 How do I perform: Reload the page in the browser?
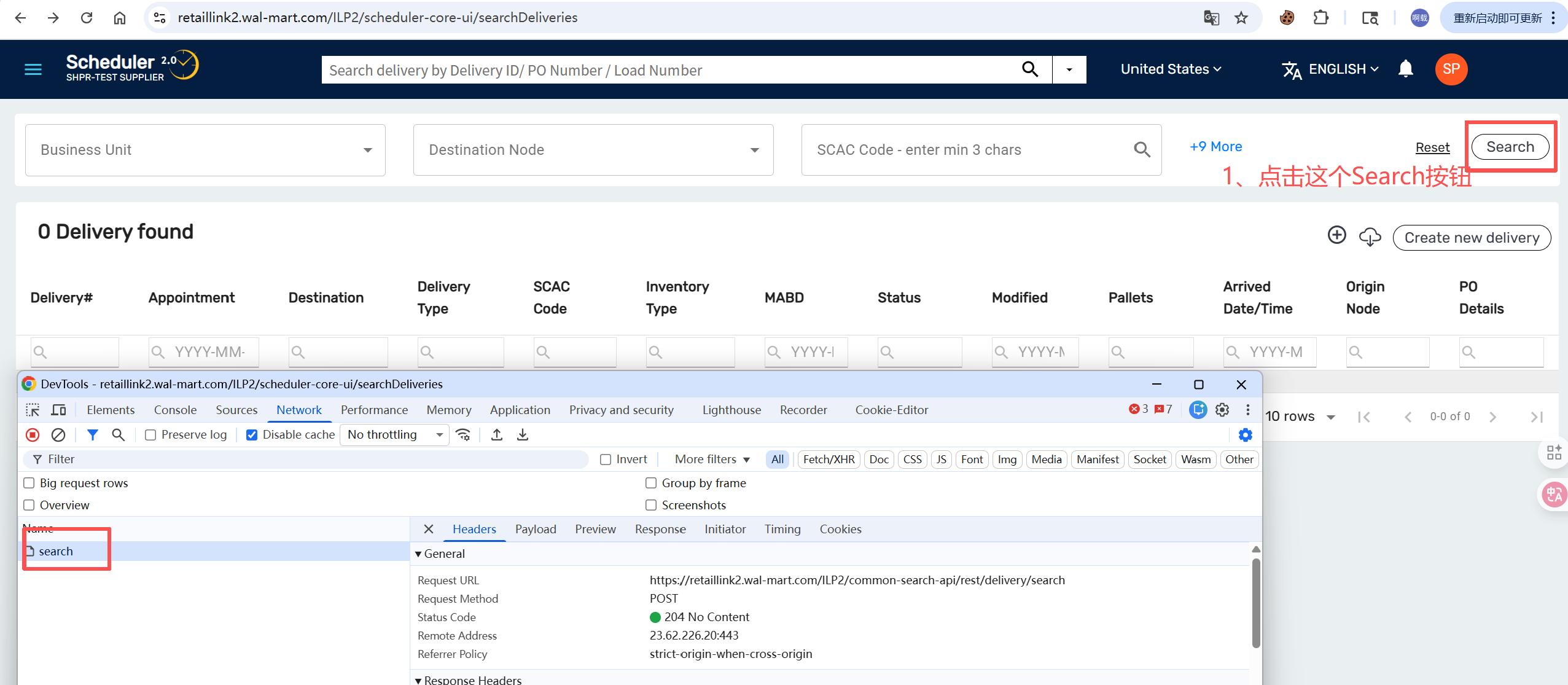[x=87, y=18]
